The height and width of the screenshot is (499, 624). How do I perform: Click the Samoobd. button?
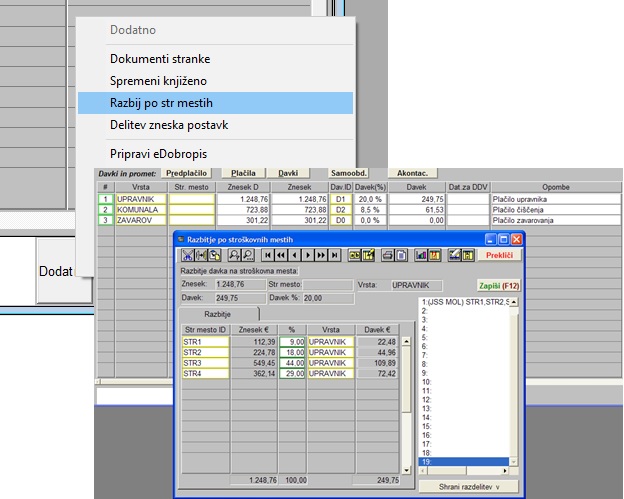click(349, 173)
